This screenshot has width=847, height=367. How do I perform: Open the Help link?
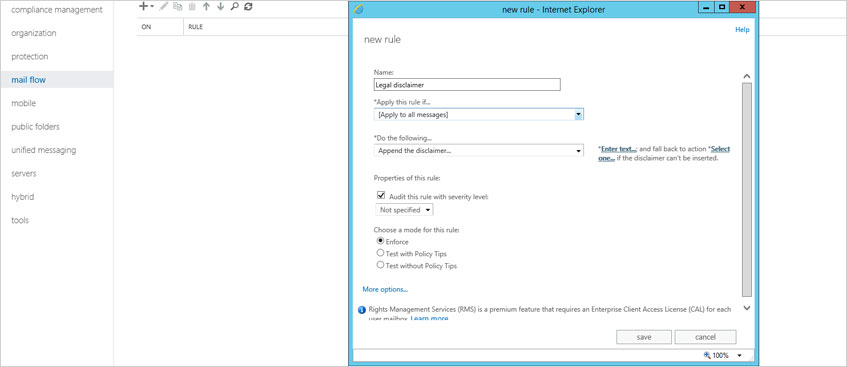[x=742, y=30]
